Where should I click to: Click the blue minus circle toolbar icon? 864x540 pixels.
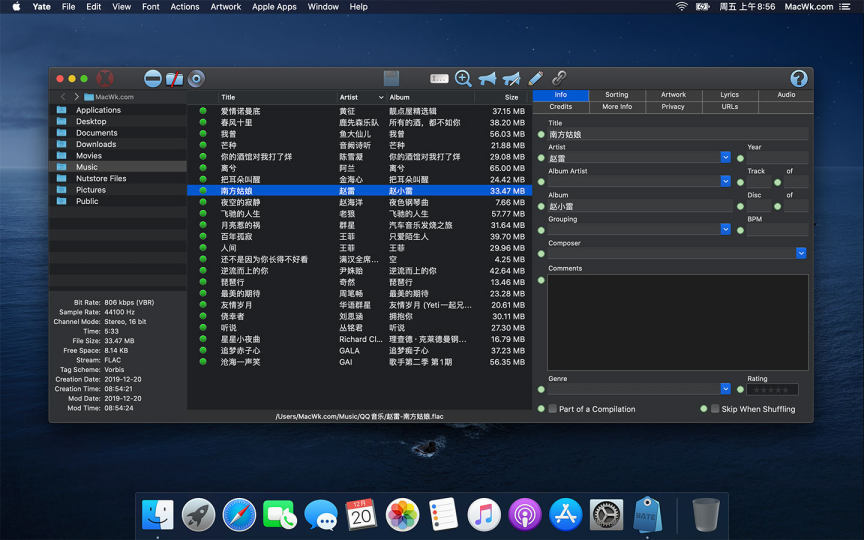click(152, 78)
